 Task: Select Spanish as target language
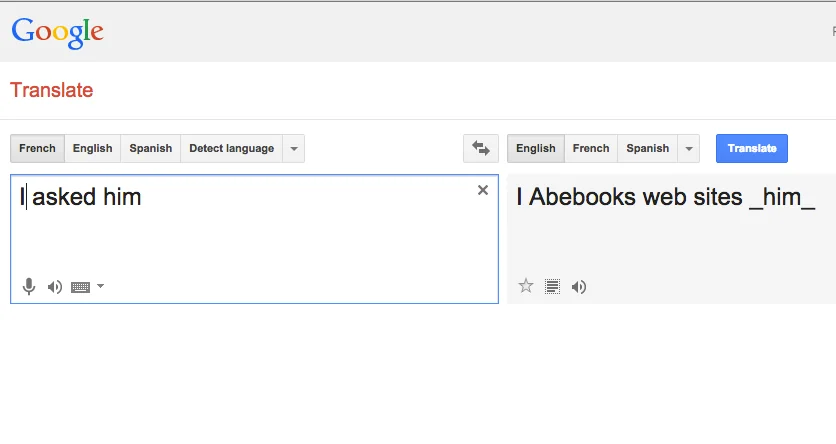[x=648, y=148]
